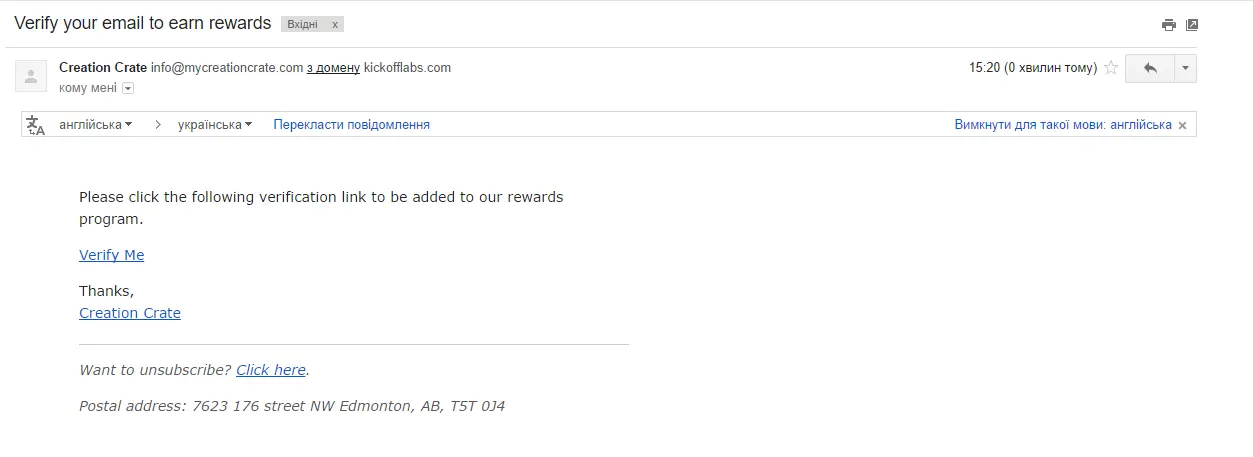Click the з домену underlined text
This screenshot has width=1253, height=457.
click(x=333, y=68)
